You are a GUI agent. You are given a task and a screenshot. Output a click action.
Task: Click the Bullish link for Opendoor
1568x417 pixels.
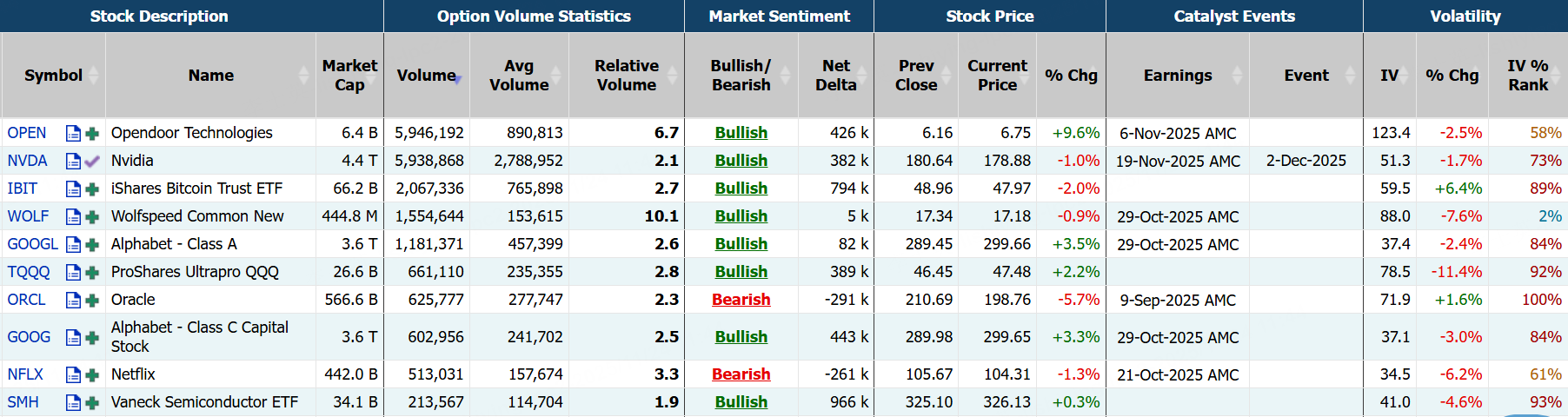coord(741,133)
